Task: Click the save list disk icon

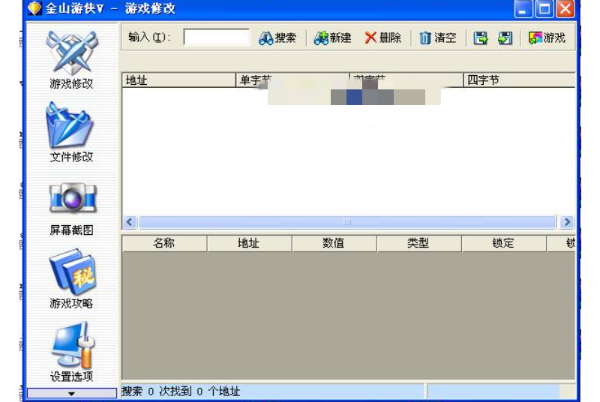Action: pyautogui.click(x=480, y=38)
